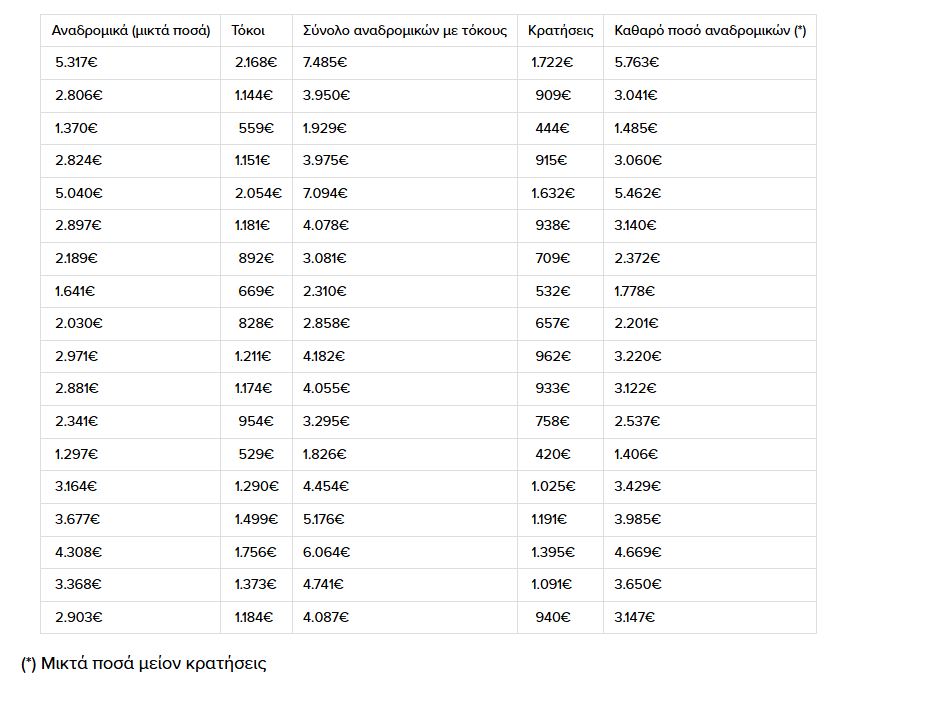Click the Σύνολο αναδρομικών με τόκους header
This screenshot has width=950, height=703.
pos(405,31)
